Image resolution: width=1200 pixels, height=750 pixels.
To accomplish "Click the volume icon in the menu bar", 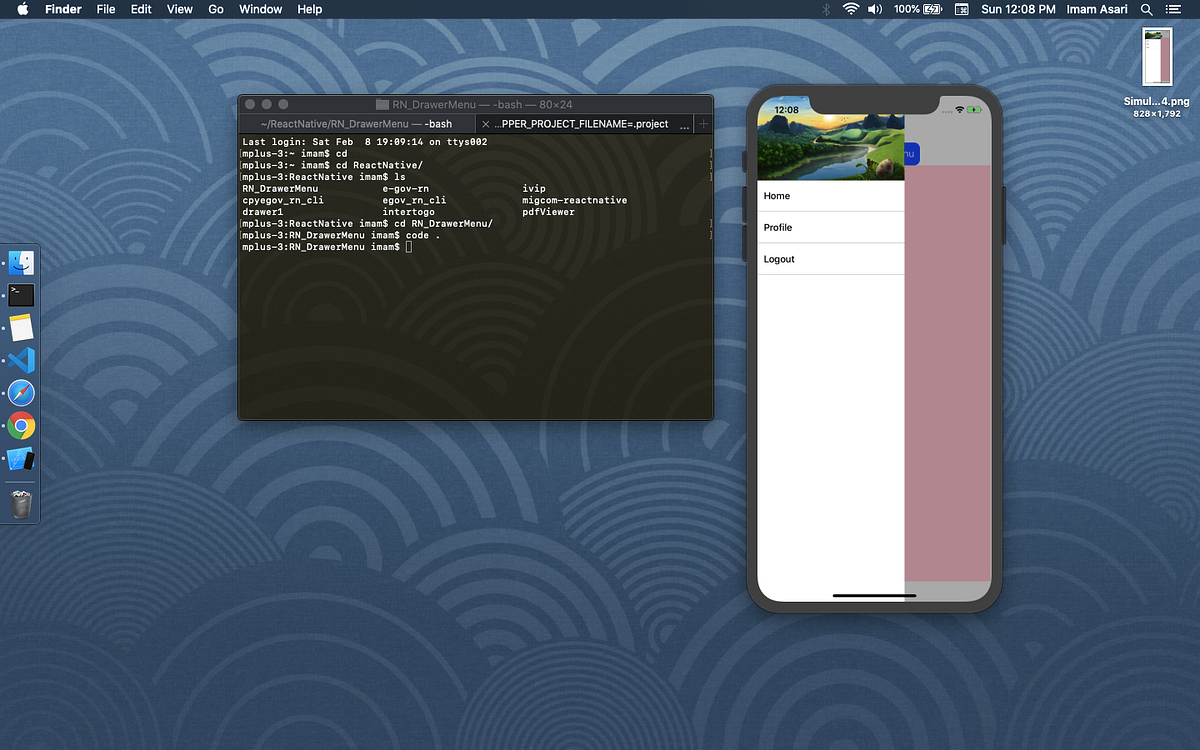I will click(x=874, y=9).
